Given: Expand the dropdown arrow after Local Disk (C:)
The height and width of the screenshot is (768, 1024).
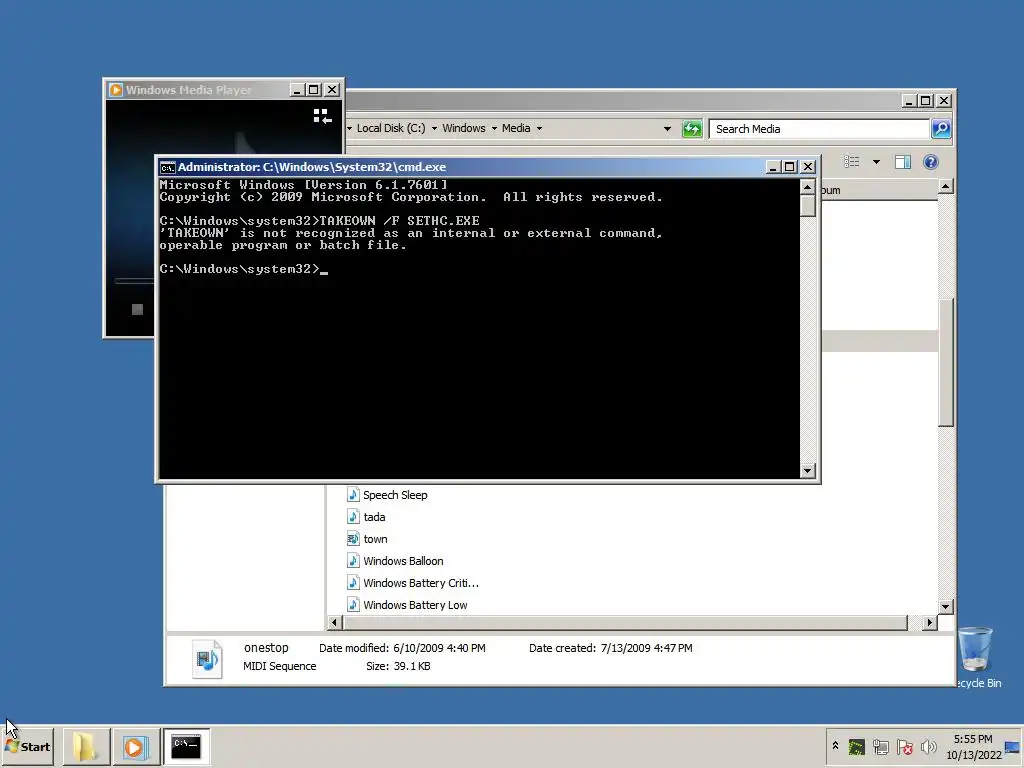Looking at the screenshot, I should 434,129.
